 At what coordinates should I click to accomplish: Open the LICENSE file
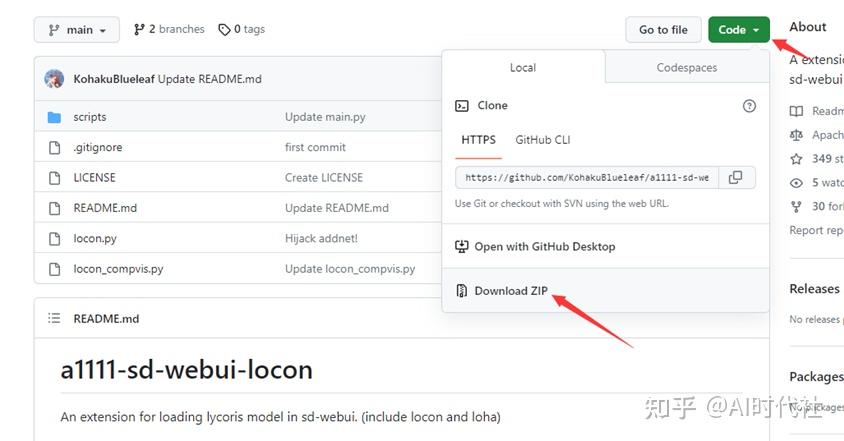click(x=94, y=178)
